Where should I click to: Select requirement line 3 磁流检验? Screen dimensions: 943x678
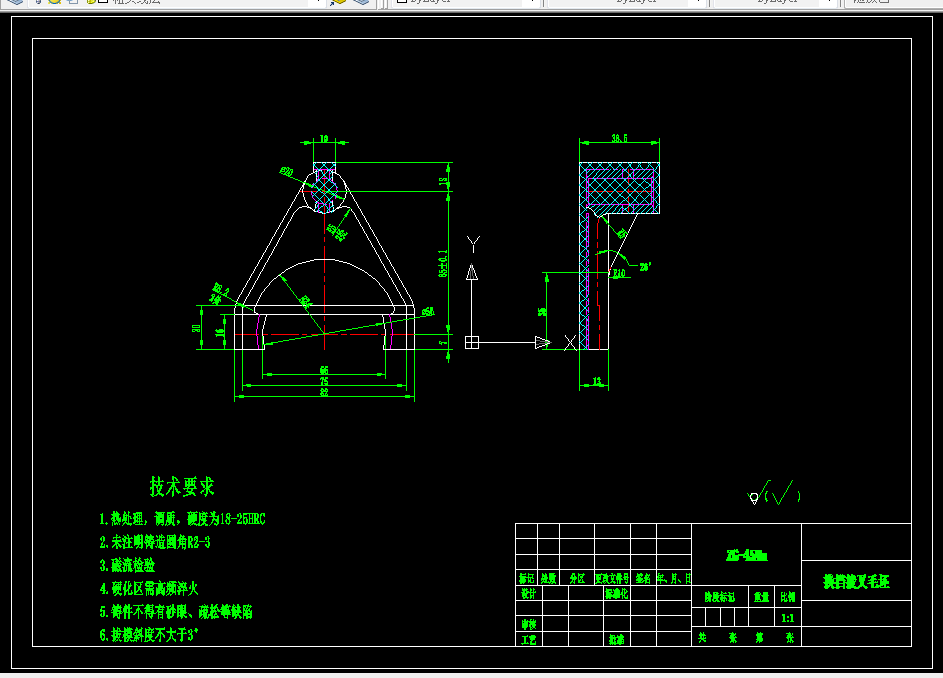[127, 566]
